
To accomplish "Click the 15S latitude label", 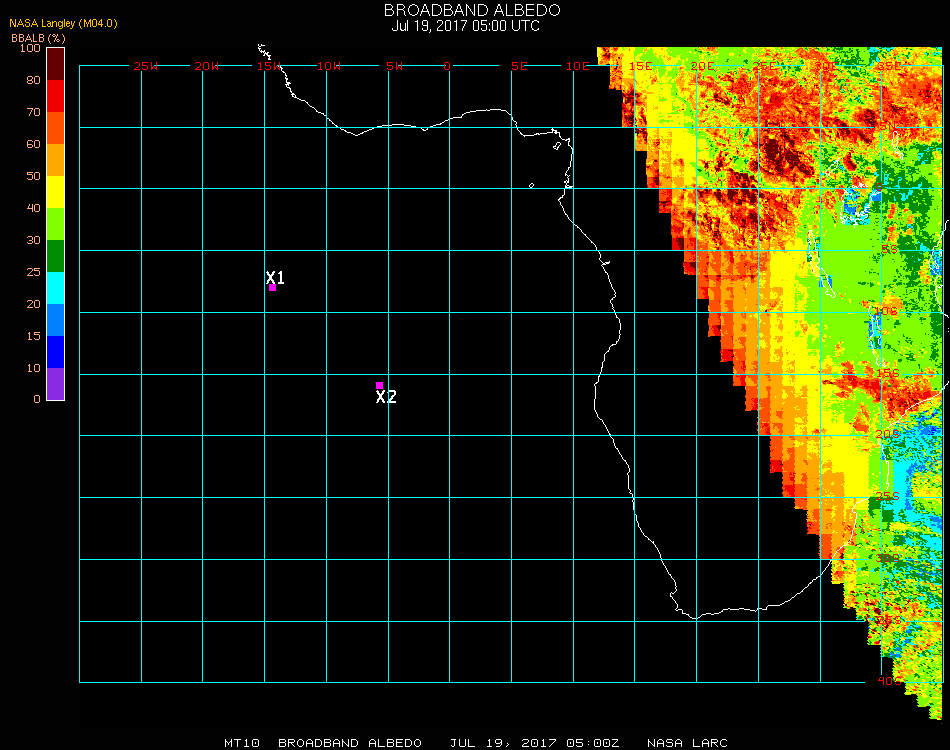I will (x=888, y=373).
